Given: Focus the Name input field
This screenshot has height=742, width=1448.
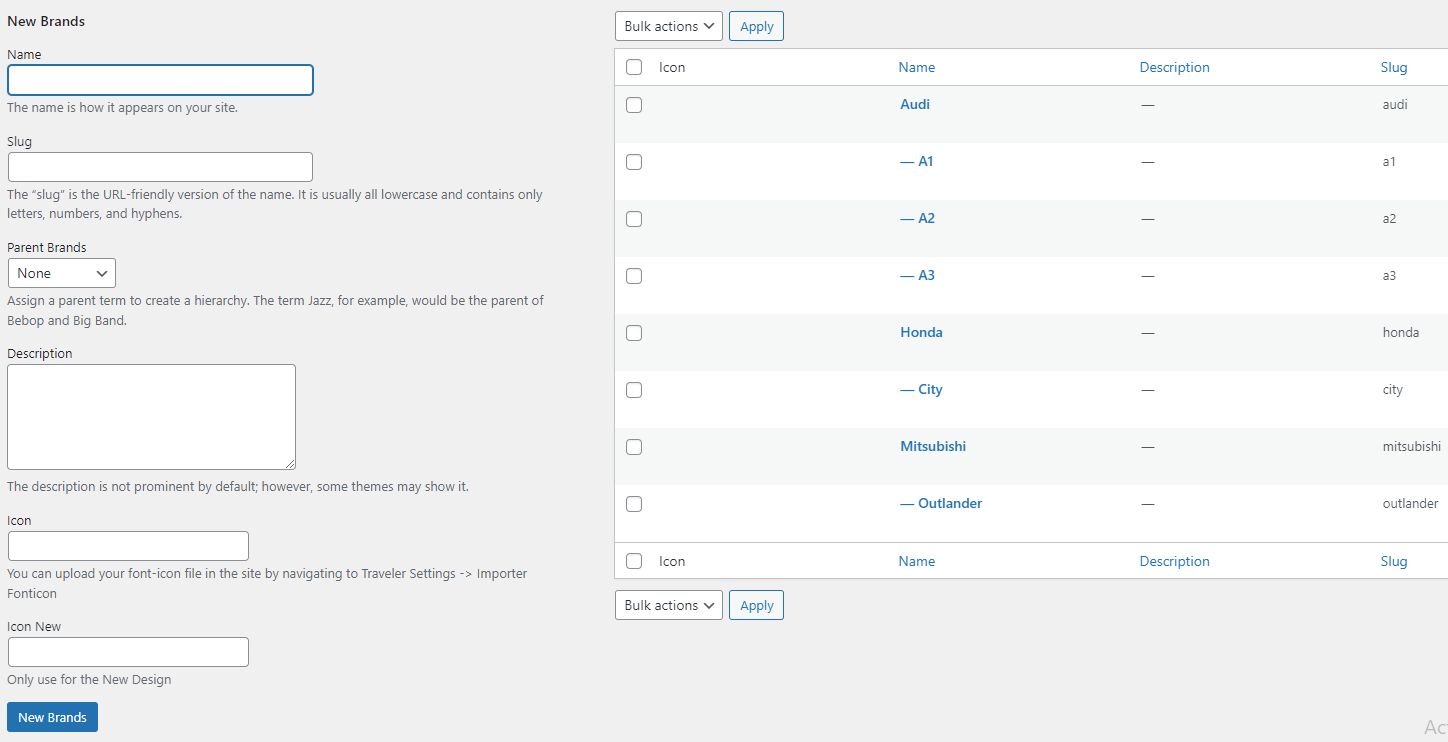Looking at the screenshot, I should (160, 80).
